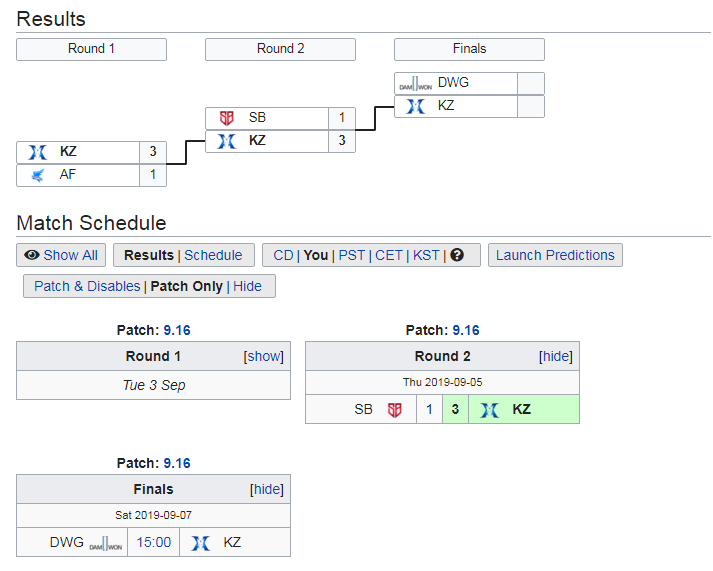Open Patch 9.16 link above Round 2
Image resolution: width=713 pixels, height=571 pixels.
point(466,331)
